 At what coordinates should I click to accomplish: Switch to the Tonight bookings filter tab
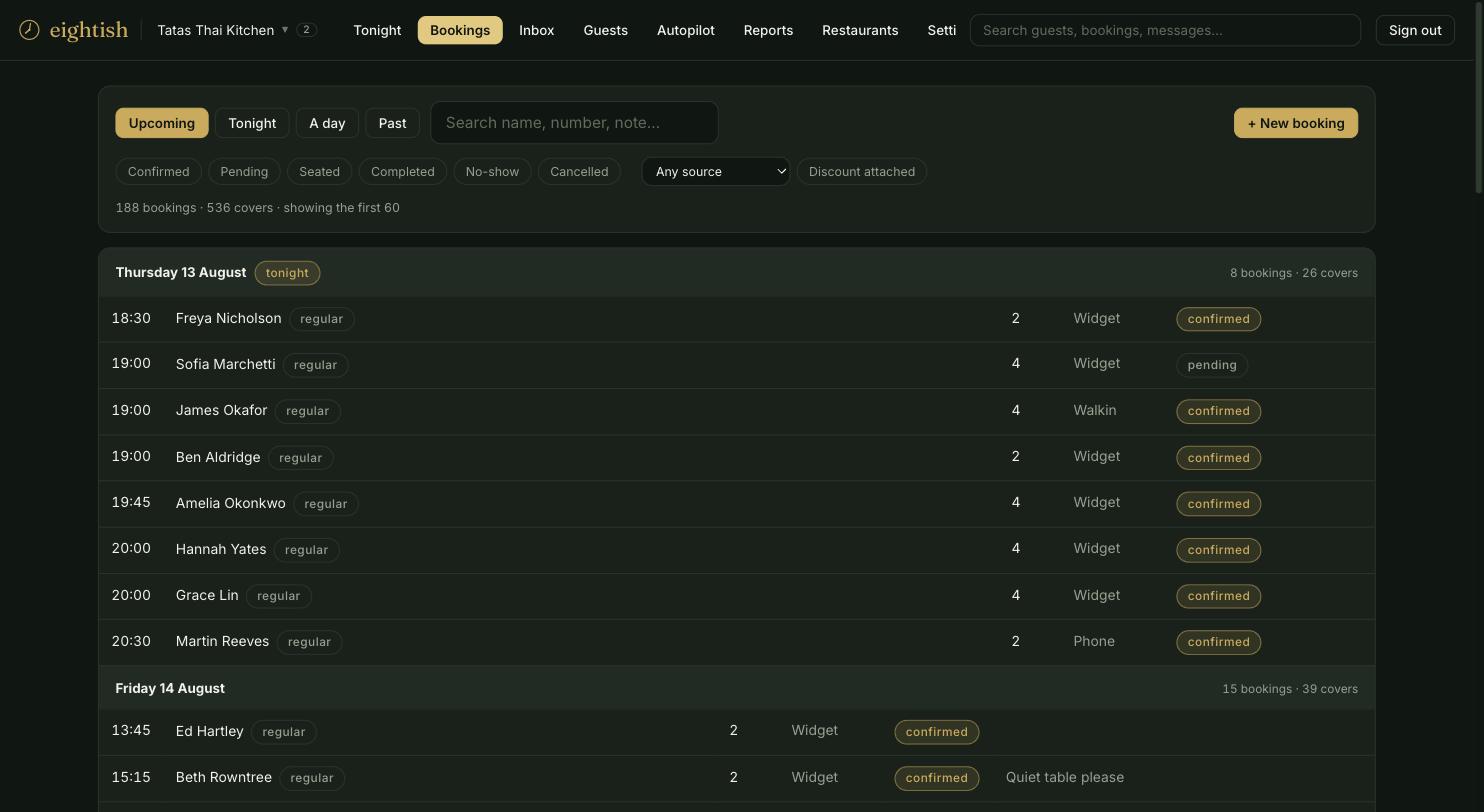[252, 123]
